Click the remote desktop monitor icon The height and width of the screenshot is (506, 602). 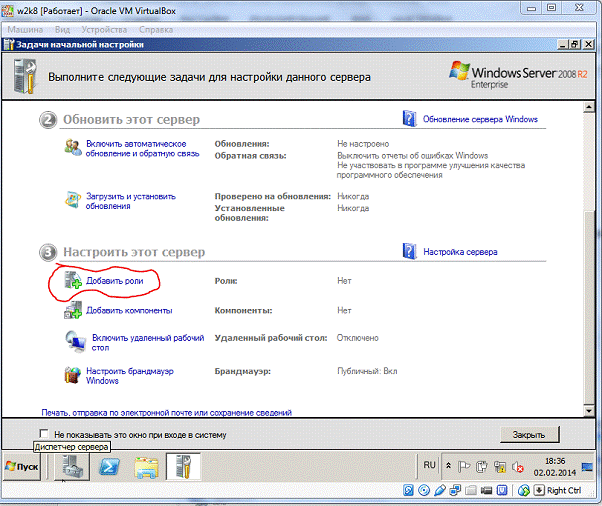(x=76, y=341)
